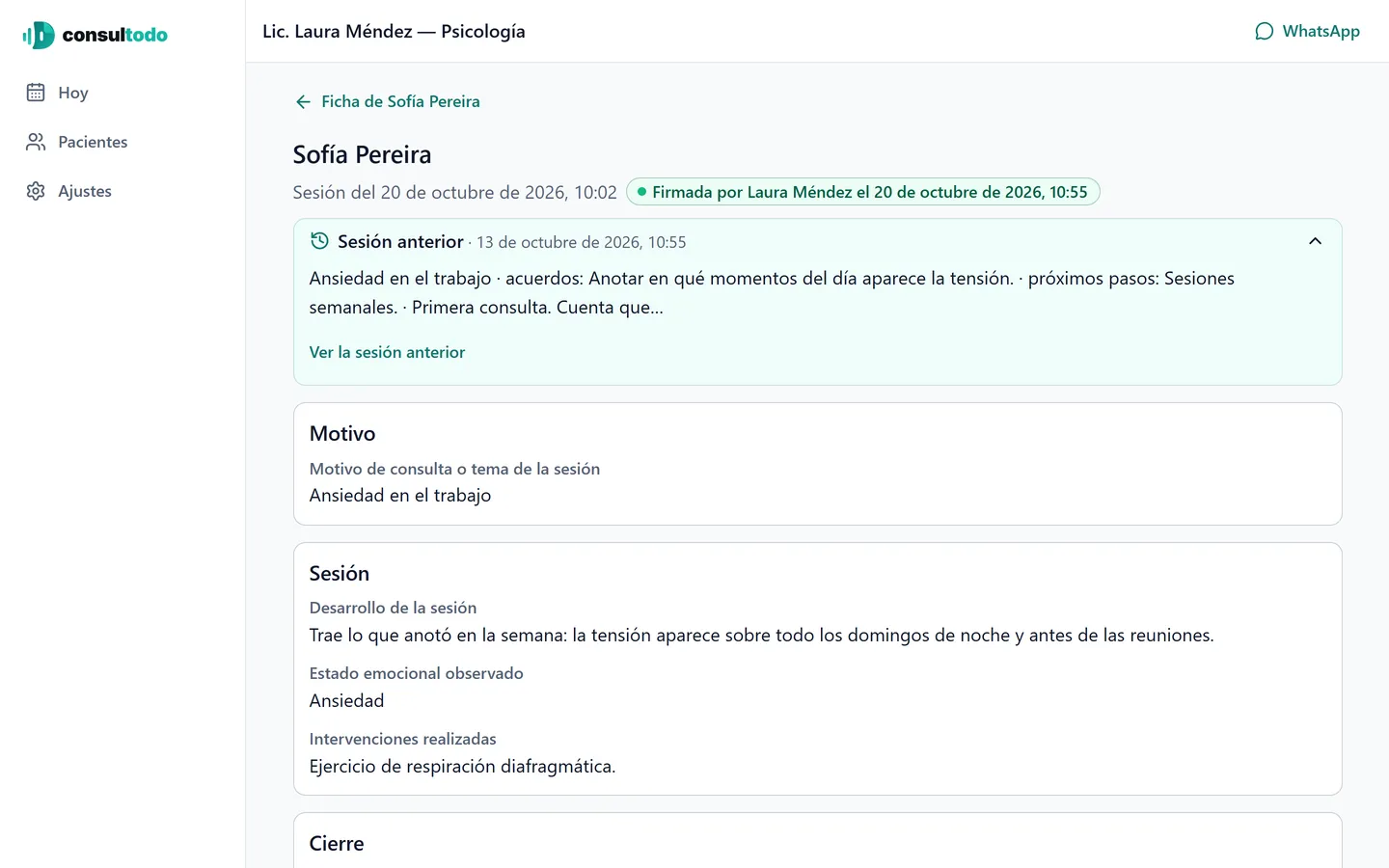1389x868 pixels.
Task: Click the session date 20 de octubre text
Action: click(454, 192)
